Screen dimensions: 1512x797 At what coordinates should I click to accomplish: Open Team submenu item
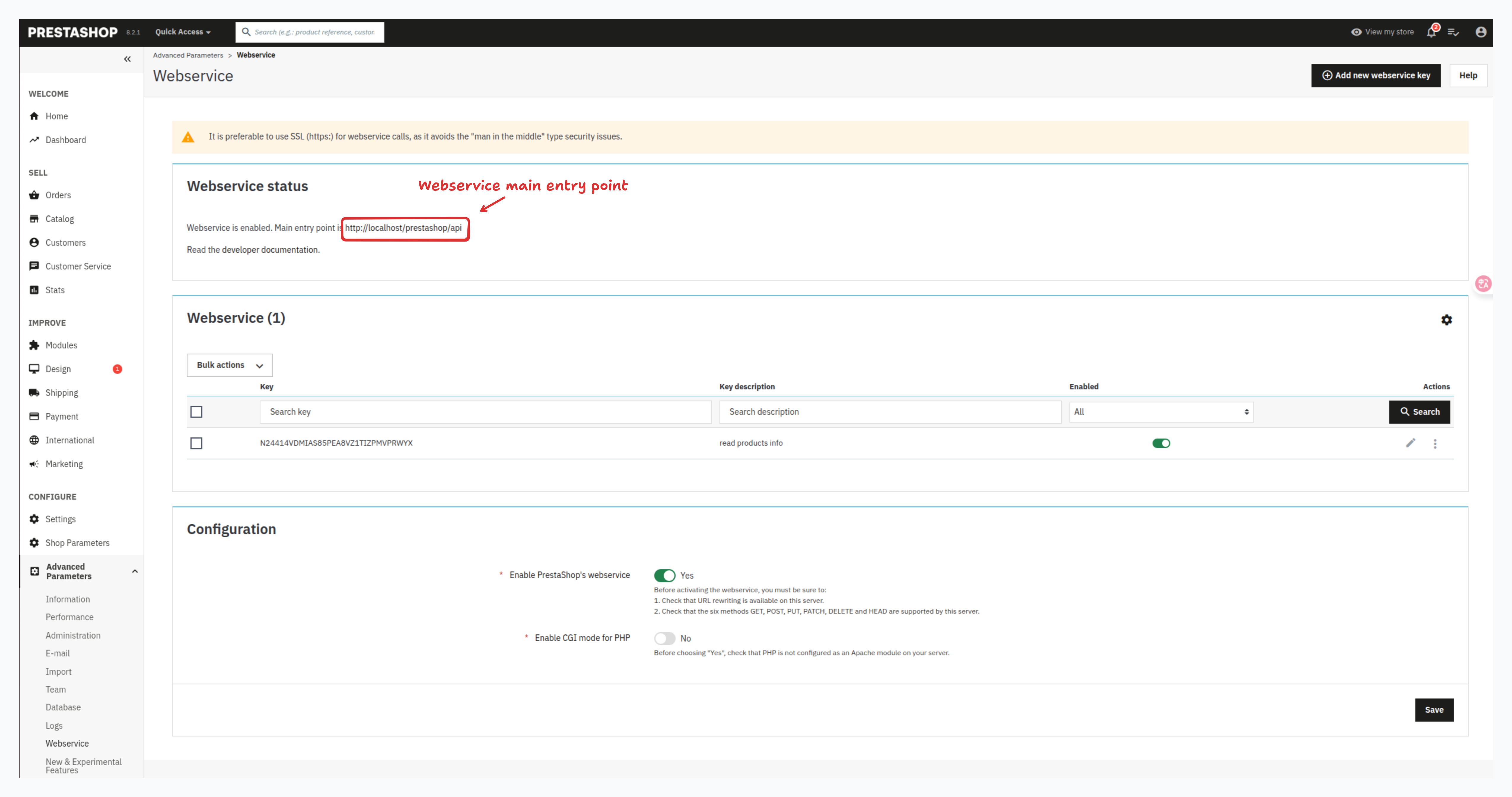pos(56,690)
